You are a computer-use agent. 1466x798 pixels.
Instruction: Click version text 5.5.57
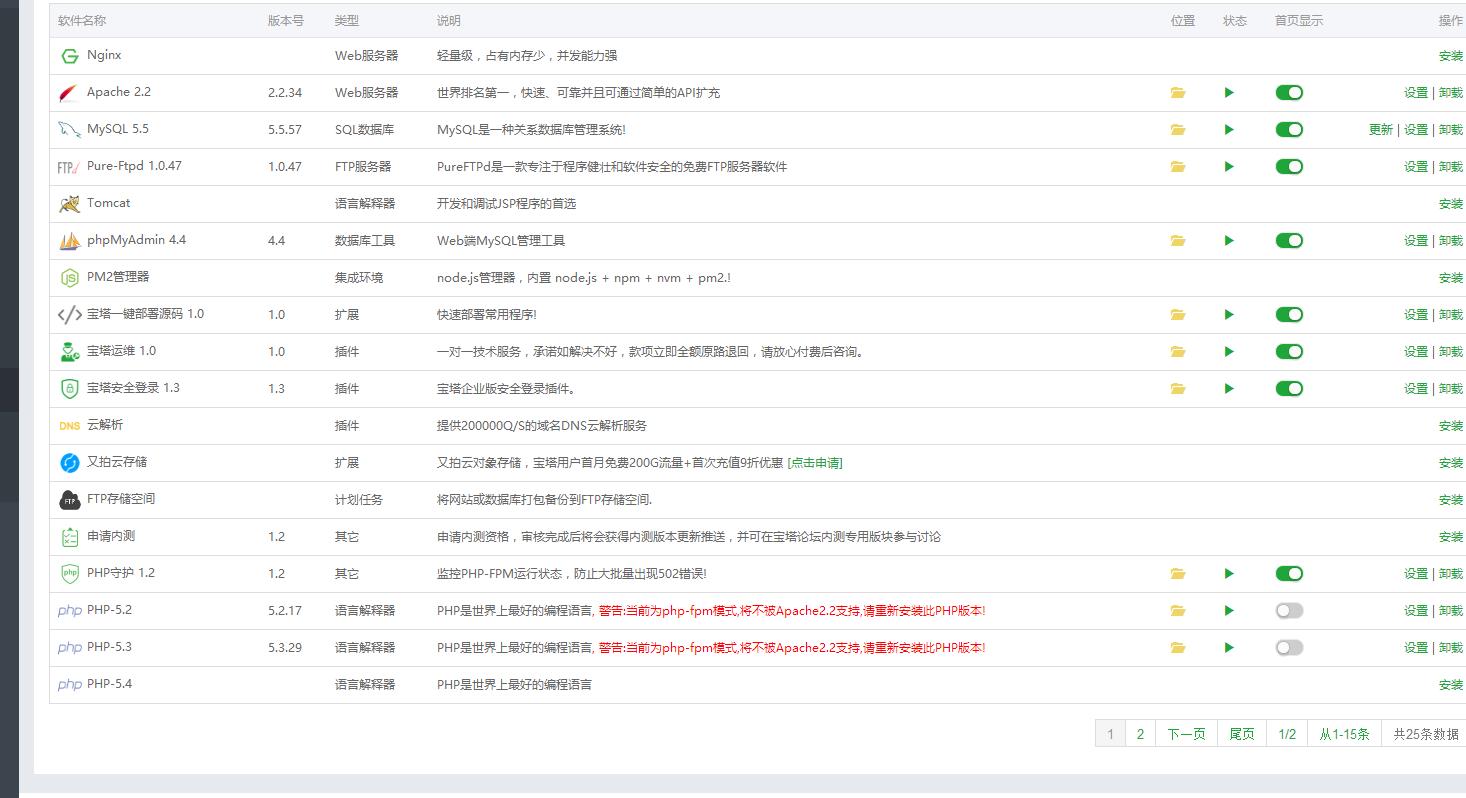click(285, 130)
